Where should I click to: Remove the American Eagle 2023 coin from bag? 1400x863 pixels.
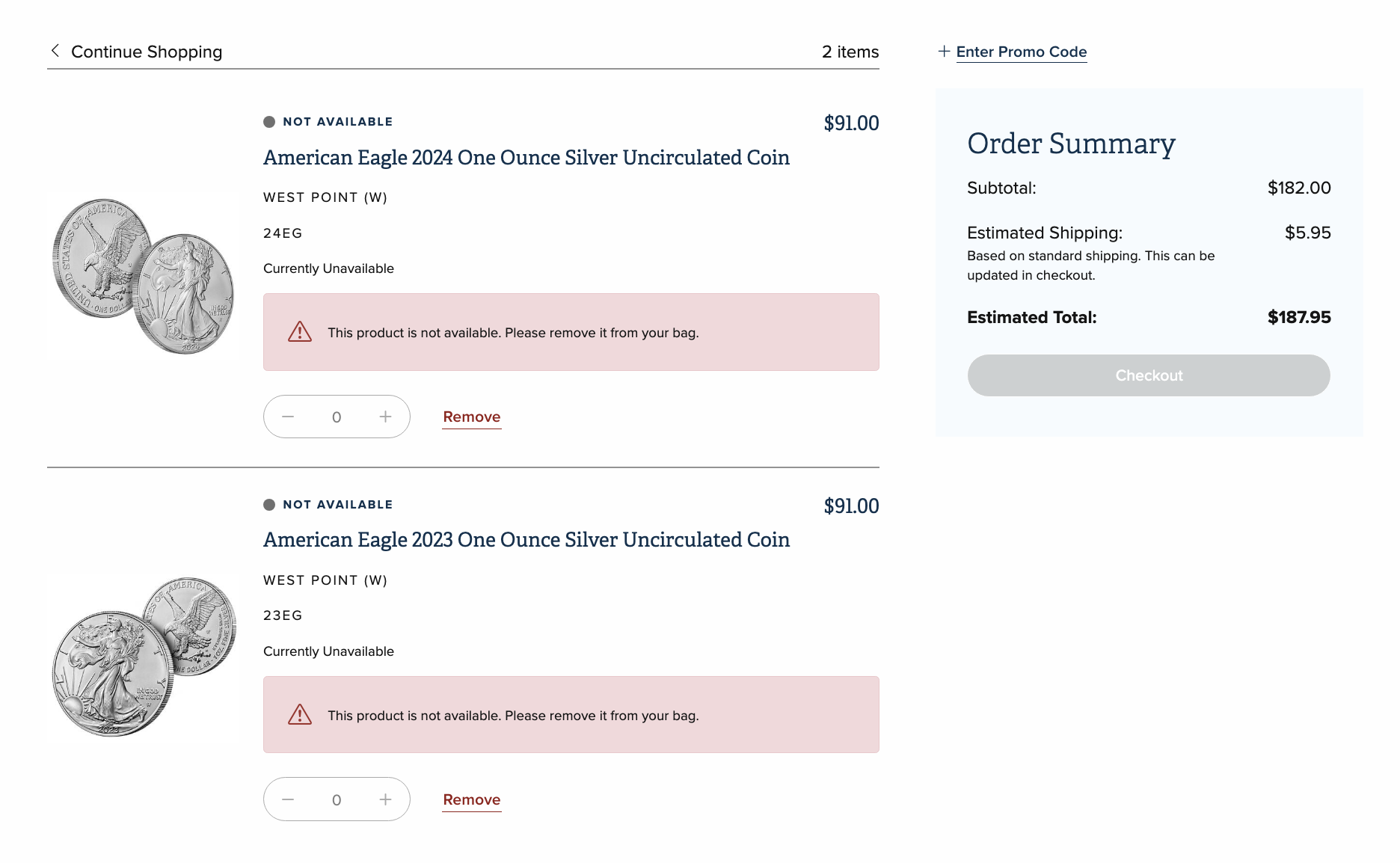coord(472,799)
